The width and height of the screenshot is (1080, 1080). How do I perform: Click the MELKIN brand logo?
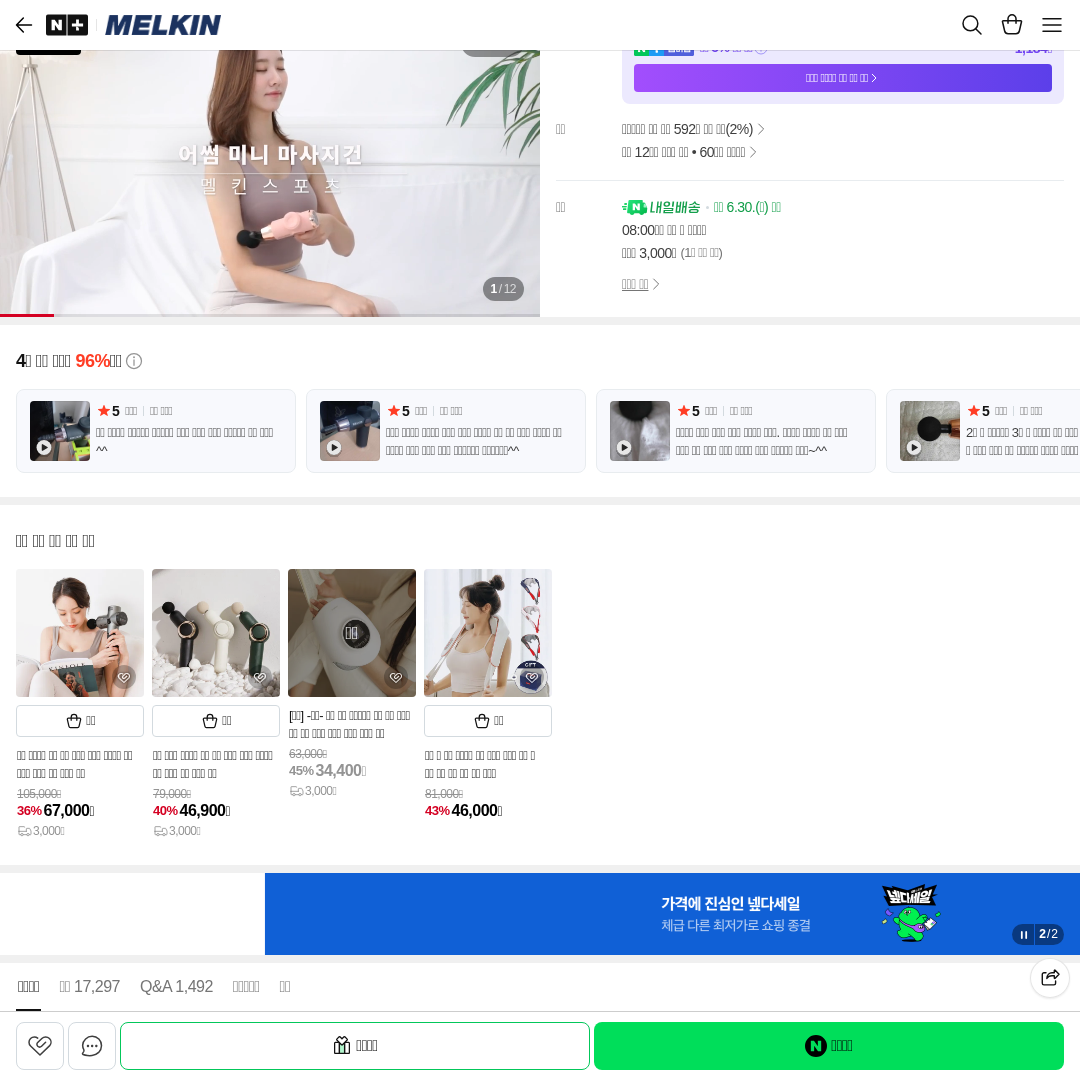163,25
